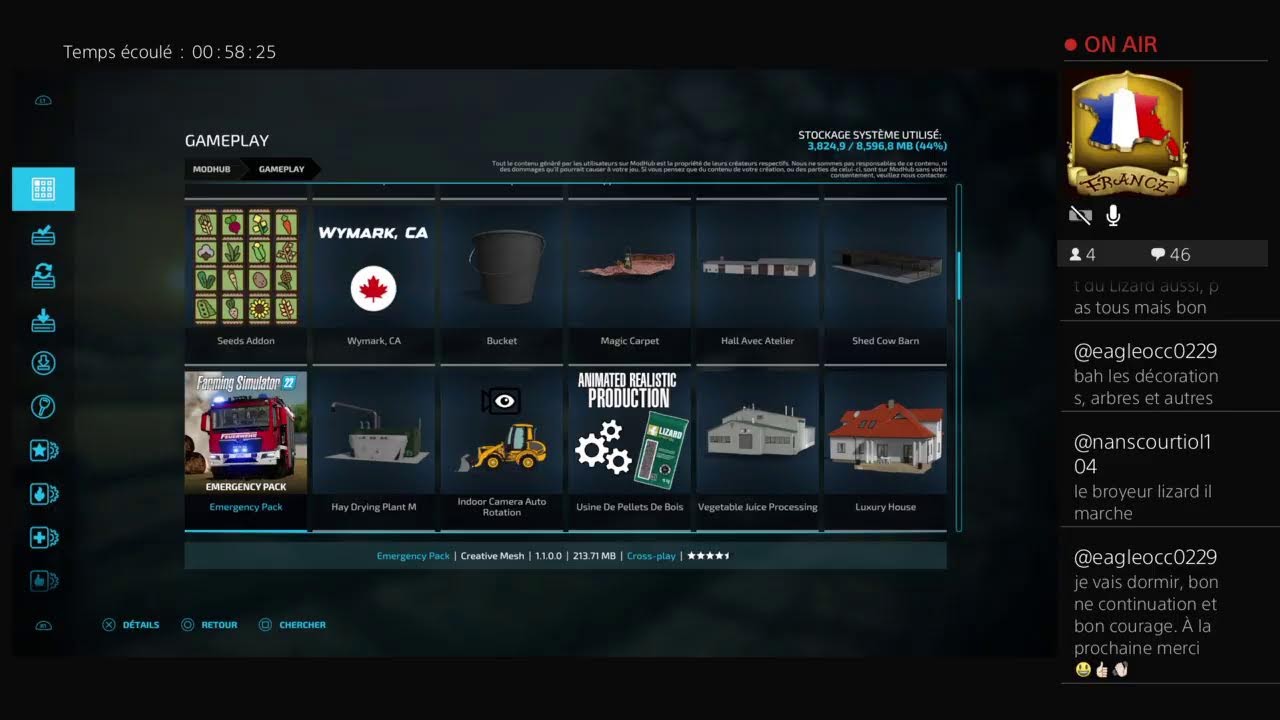Click the crossed-out camera icon

1080,215
